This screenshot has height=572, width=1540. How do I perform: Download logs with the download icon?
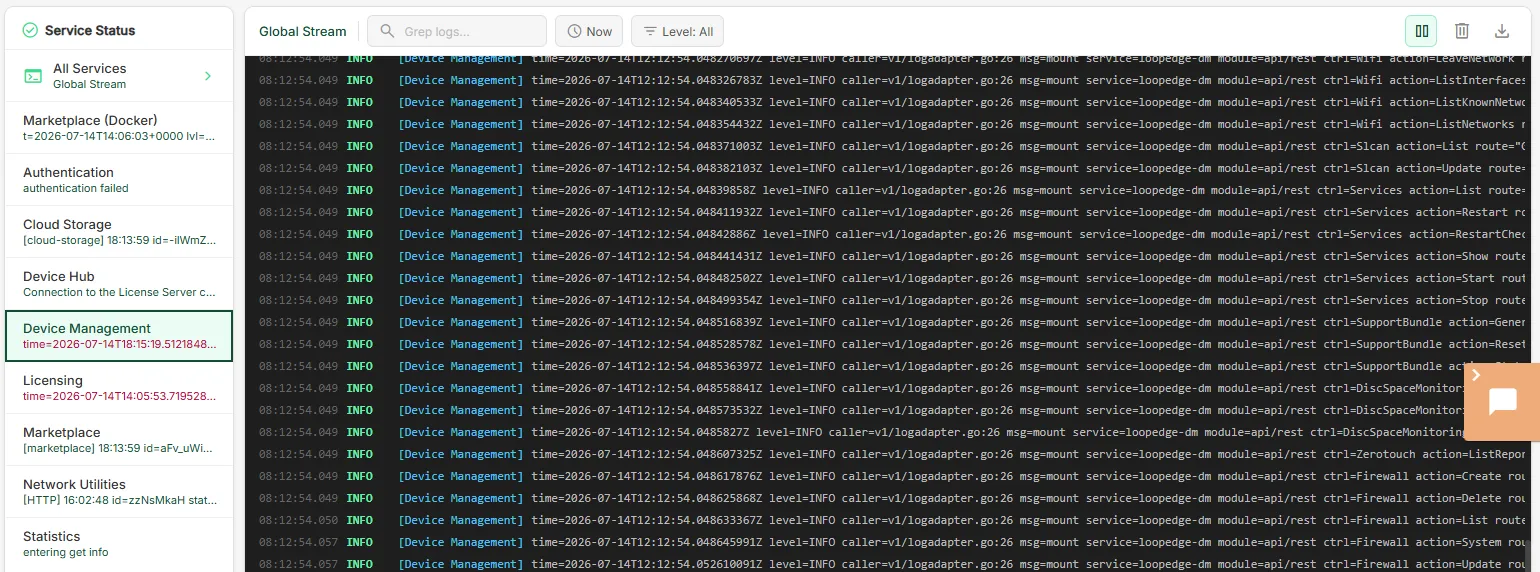click(x=1502, y=31)
